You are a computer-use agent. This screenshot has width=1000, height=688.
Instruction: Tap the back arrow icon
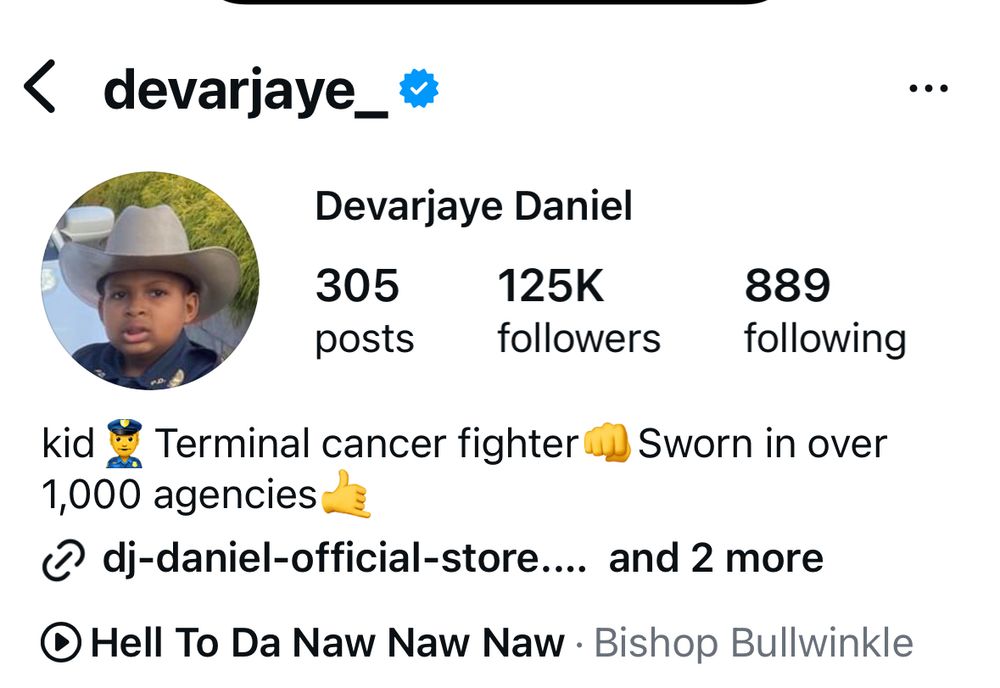40,87
